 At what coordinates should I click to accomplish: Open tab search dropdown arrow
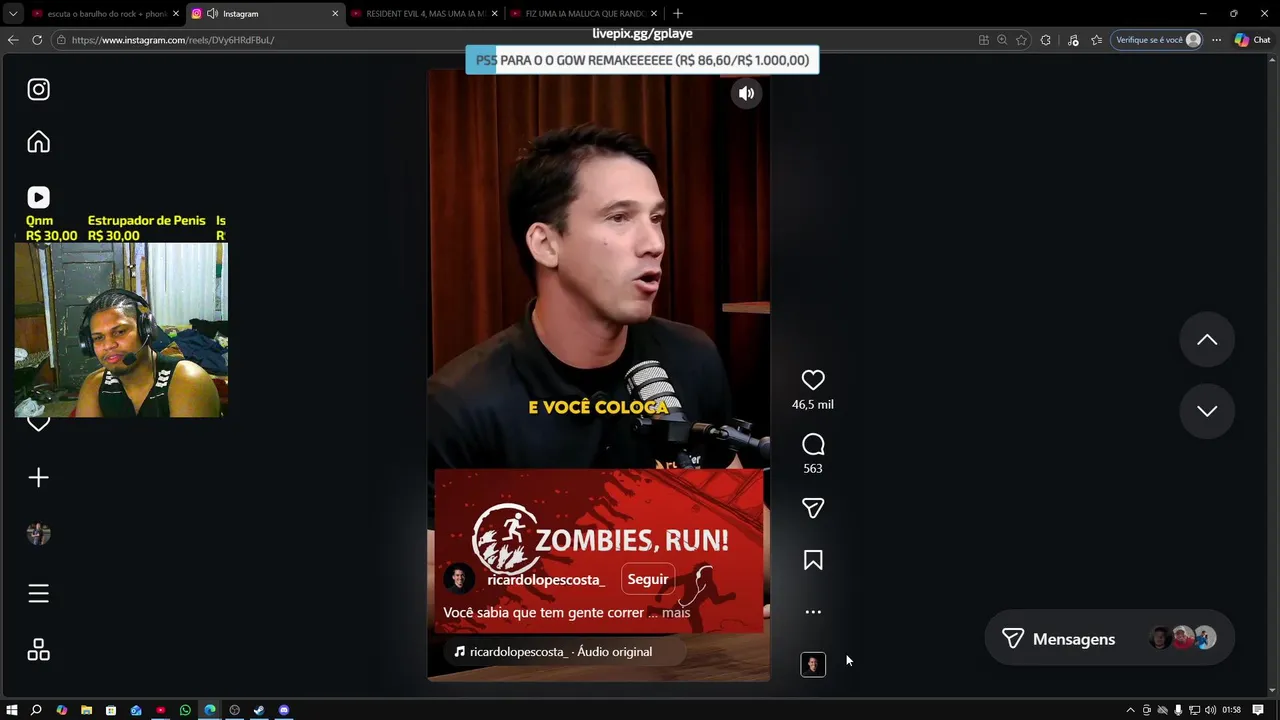click(12, 14)
